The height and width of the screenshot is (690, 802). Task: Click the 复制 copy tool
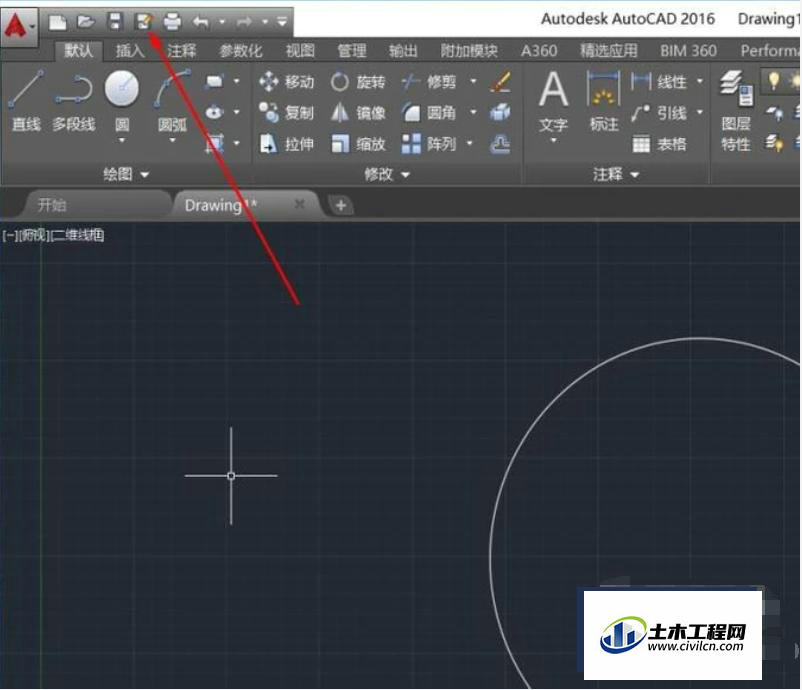click(x=286, y=113)
